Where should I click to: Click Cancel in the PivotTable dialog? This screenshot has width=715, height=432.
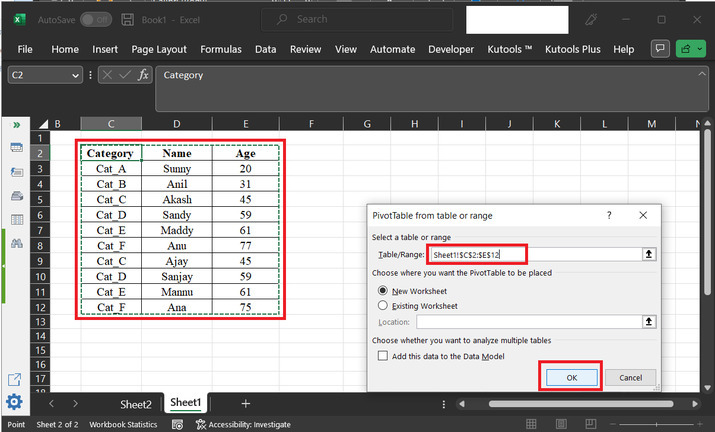tap(630, 377)
